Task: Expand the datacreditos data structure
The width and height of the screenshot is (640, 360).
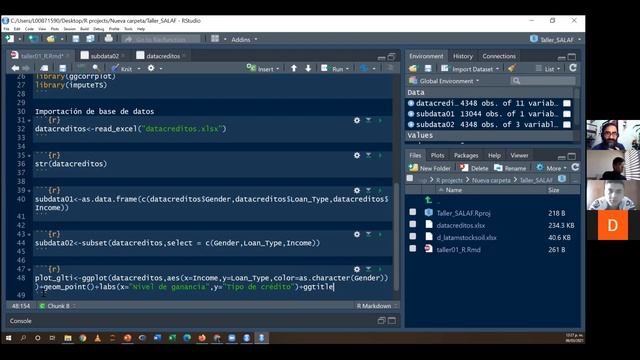Action: pos(411,103)
